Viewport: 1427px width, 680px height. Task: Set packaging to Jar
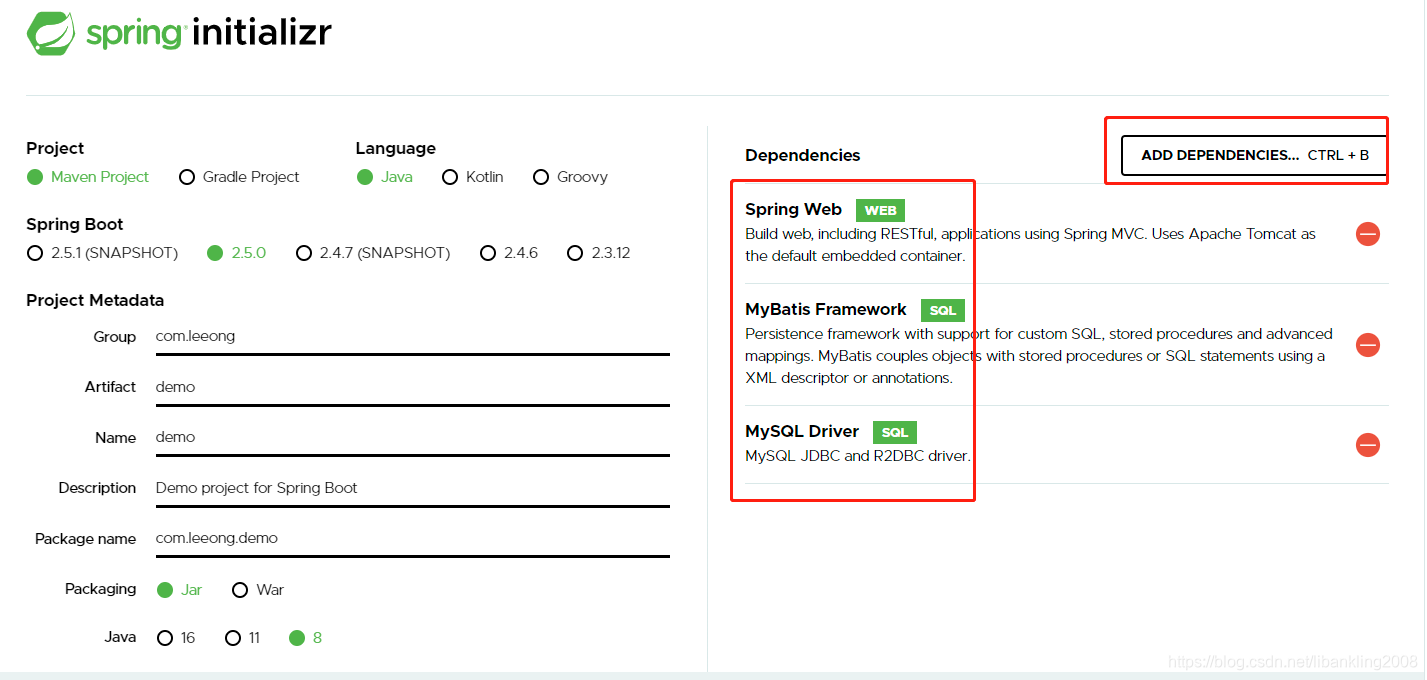(180, 590)
